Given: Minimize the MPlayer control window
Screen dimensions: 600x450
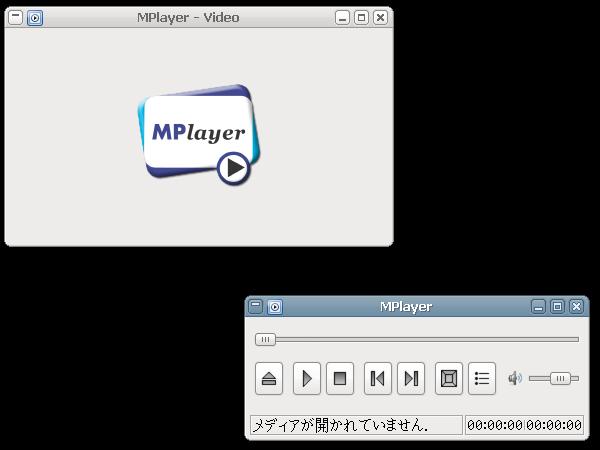Looking at the screenshot, I should pos(538,307).
